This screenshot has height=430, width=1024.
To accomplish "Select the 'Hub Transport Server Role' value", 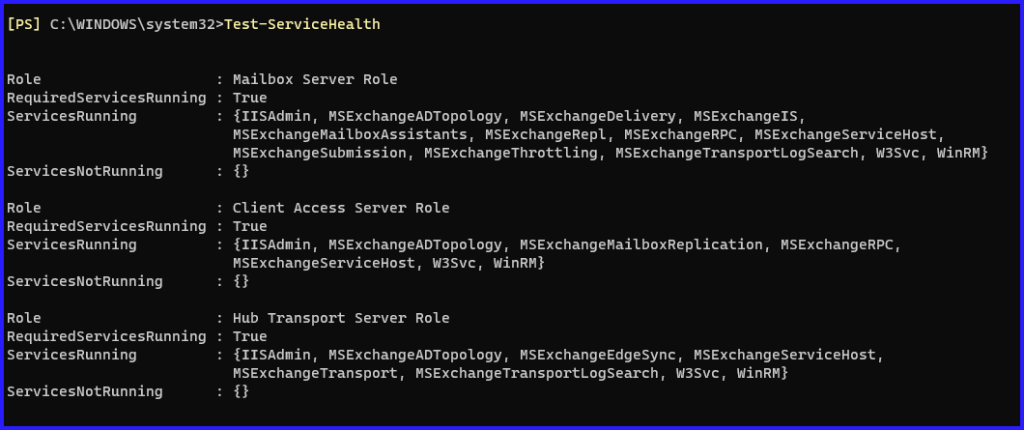I will [341, 318].
